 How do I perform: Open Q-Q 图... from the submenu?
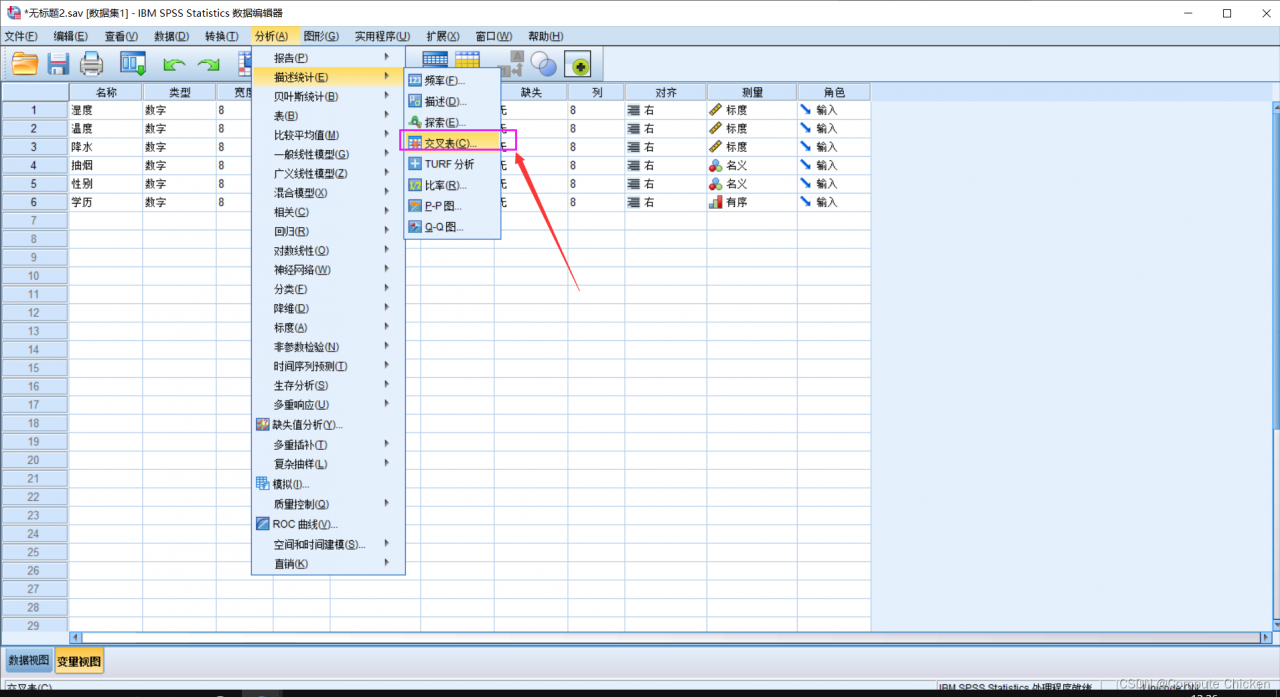coord(452,227)
